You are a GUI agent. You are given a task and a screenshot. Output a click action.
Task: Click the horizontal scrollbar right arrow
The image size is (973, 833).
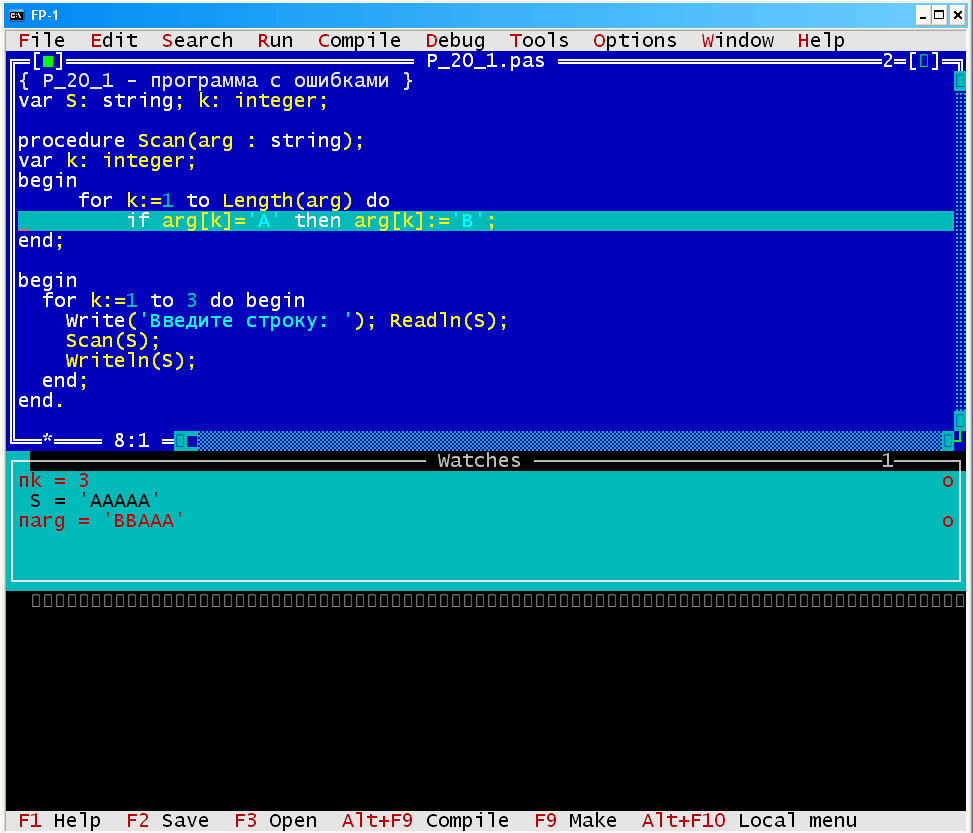click(947, 440)
